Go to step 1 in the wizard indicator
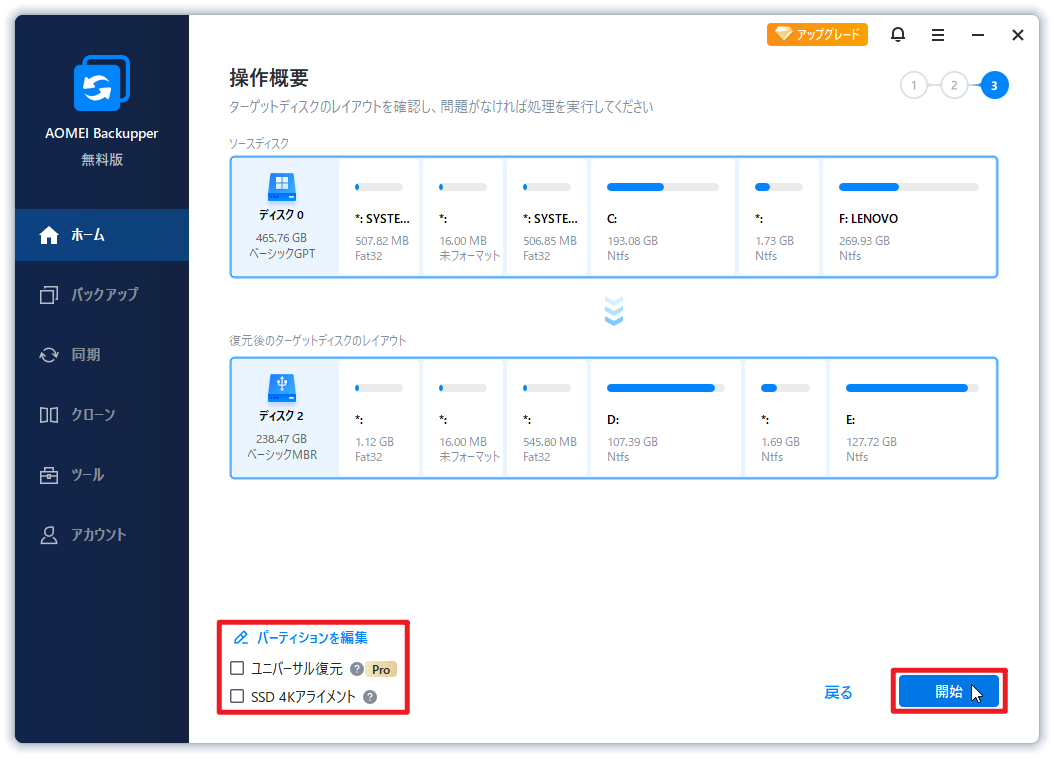Image resolution: width=1054 pixels, height=758 pixels. click(x=913, y=85)
